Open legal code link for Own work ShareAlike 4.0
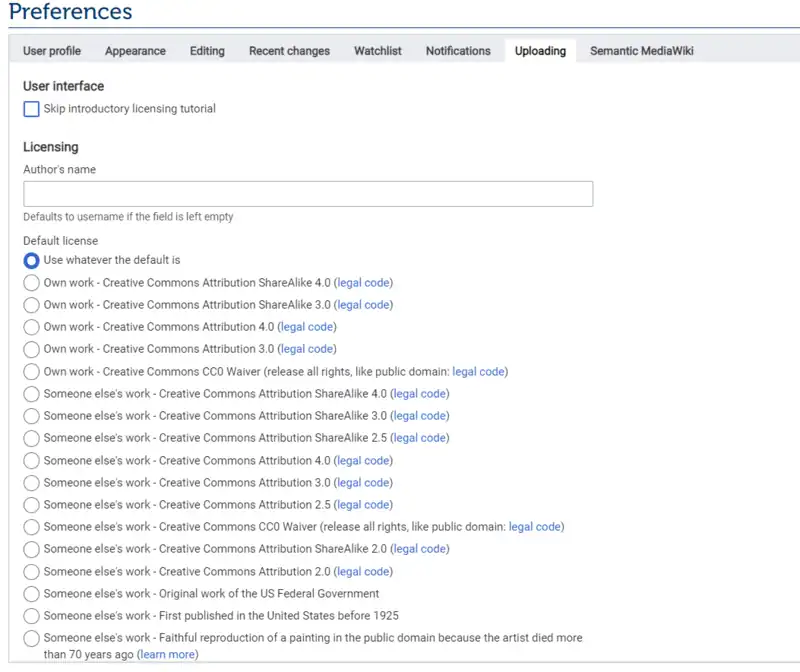 (x=363, y=282)
